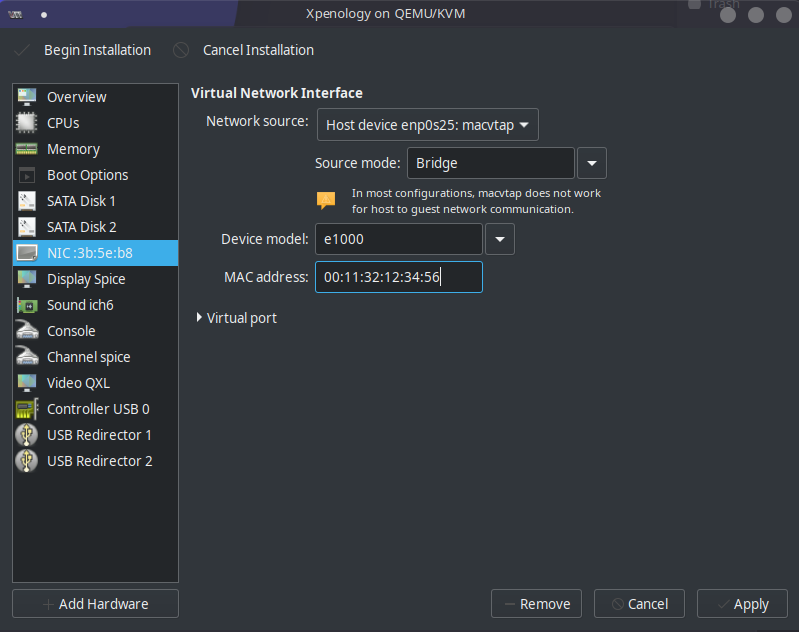Image resolution: width=799 pixels, height=632 pixels.
Task: Select Controller USB 0 entry
Action: tap(95, 409)
